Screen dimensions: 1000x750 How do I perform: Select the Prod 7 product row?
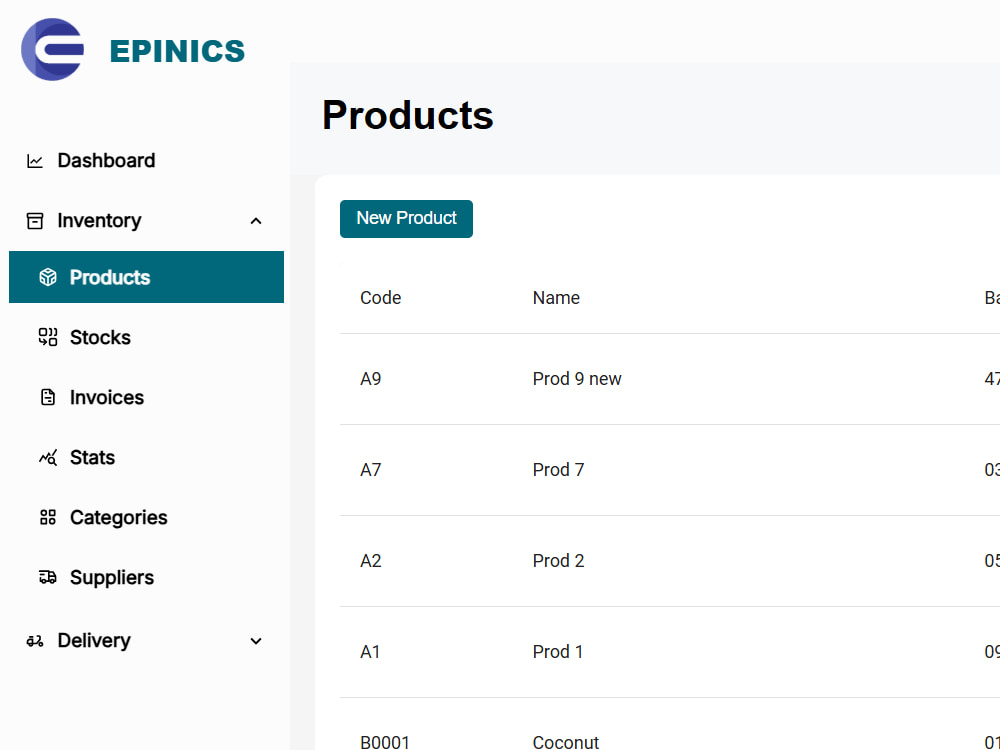(x=670, y=470)
